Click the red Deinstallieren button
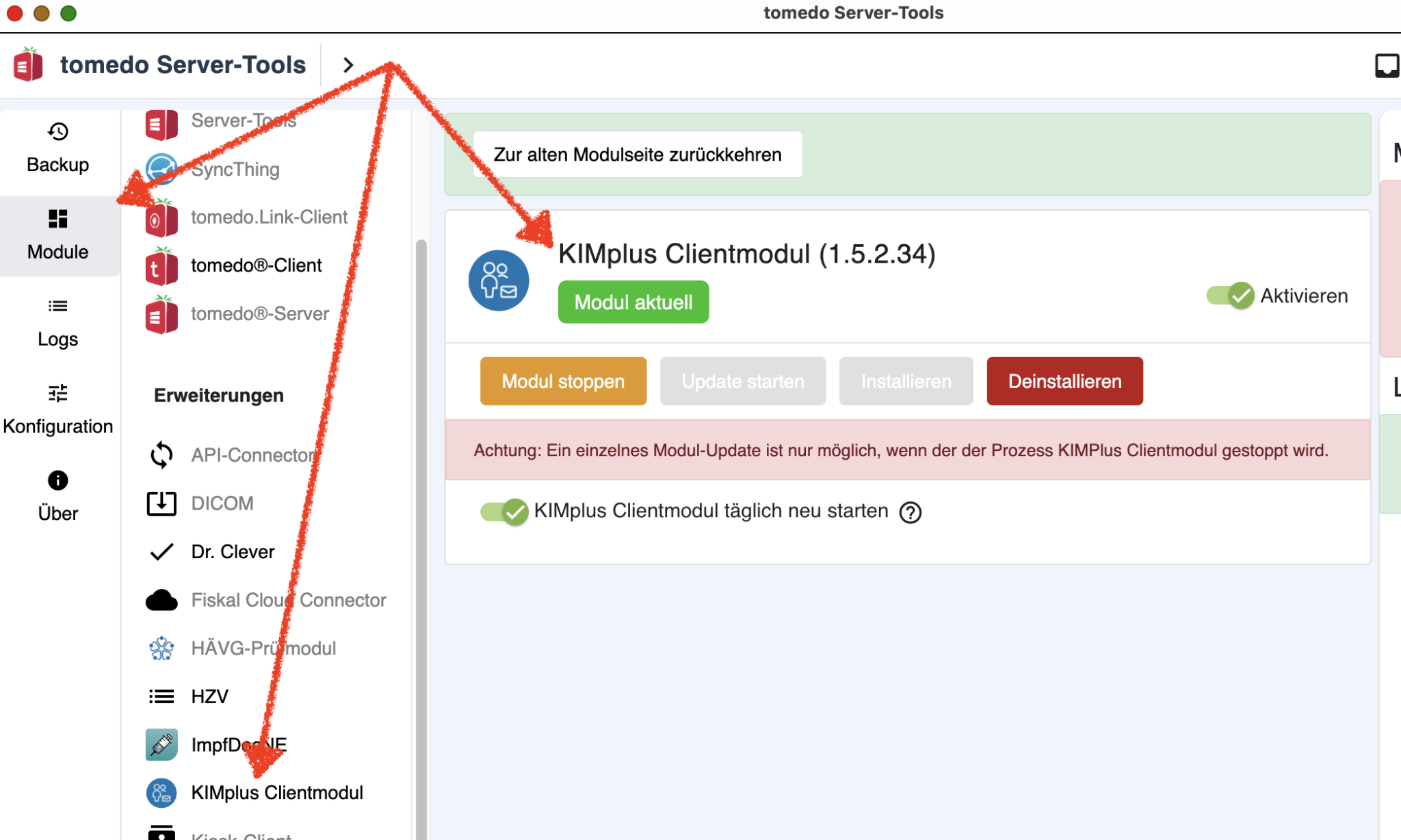The width and height of the screenshot is (1401, 840). (1064, 381)
